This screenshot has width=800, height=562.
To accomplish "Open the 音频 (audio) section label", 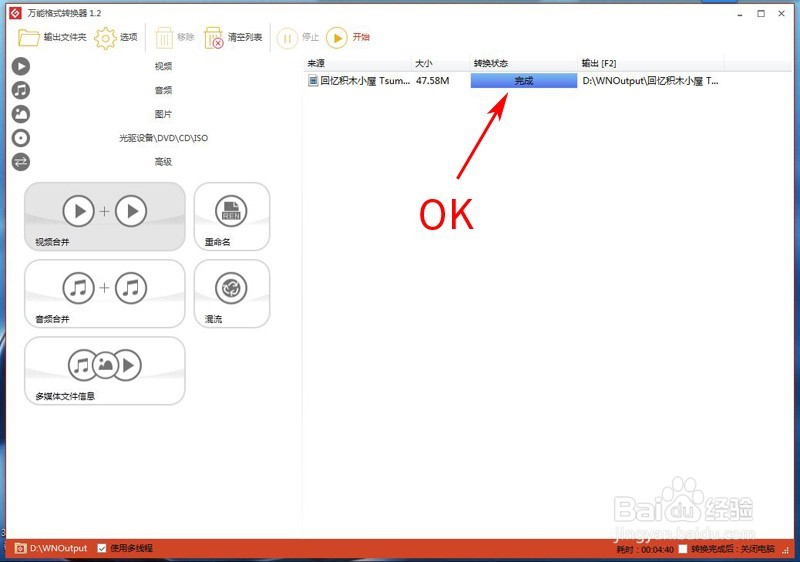I will tap(163, 90).
